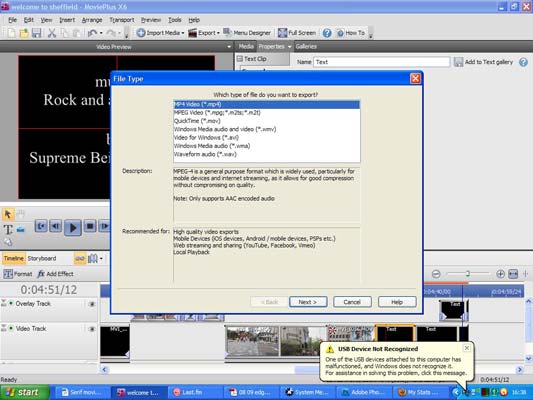Click the Name text field
This screenshot has height=400, width=533.
point(381,62)
